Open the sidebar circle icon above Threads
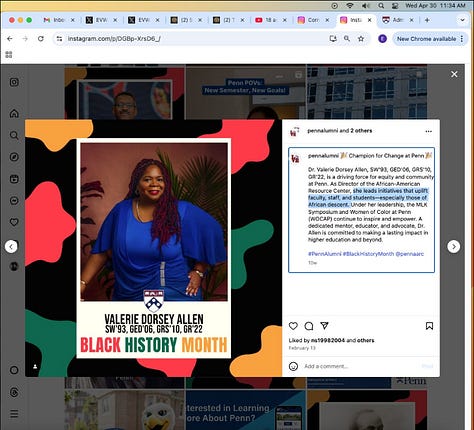The image size is (474, 430). coord(14,370)
